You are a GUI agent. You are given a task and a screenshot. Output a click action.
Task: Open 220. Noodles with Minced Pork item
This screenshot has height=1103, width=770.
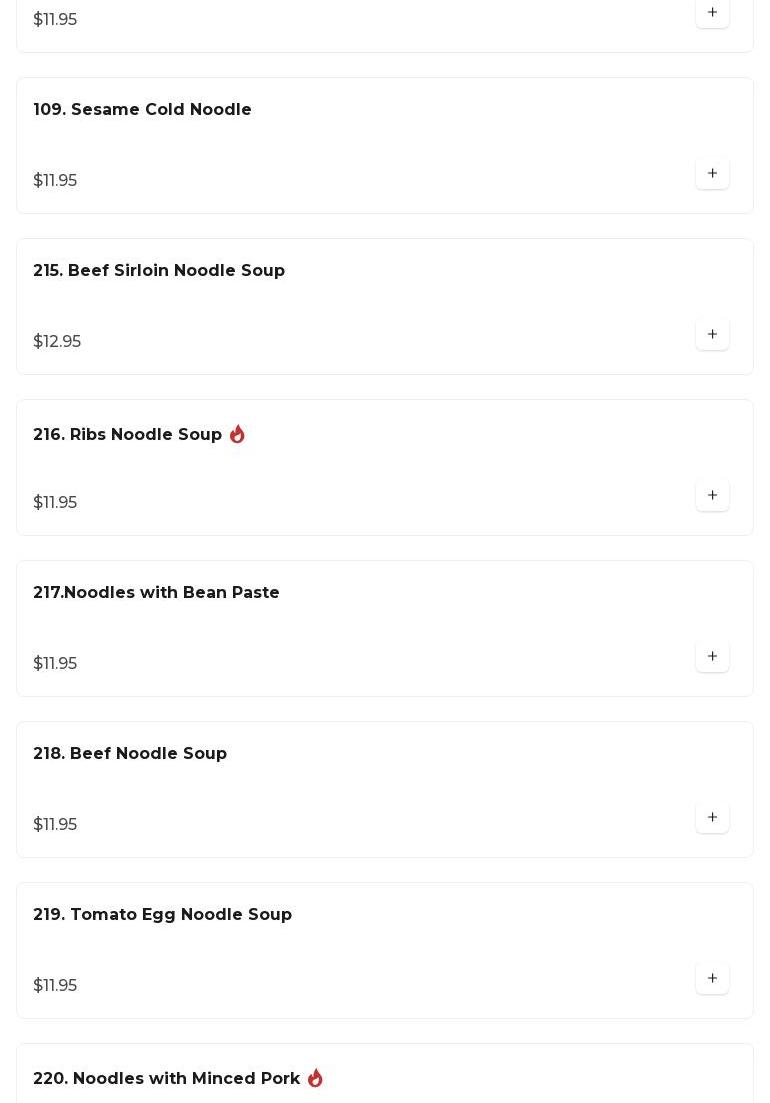point(166,1079)
